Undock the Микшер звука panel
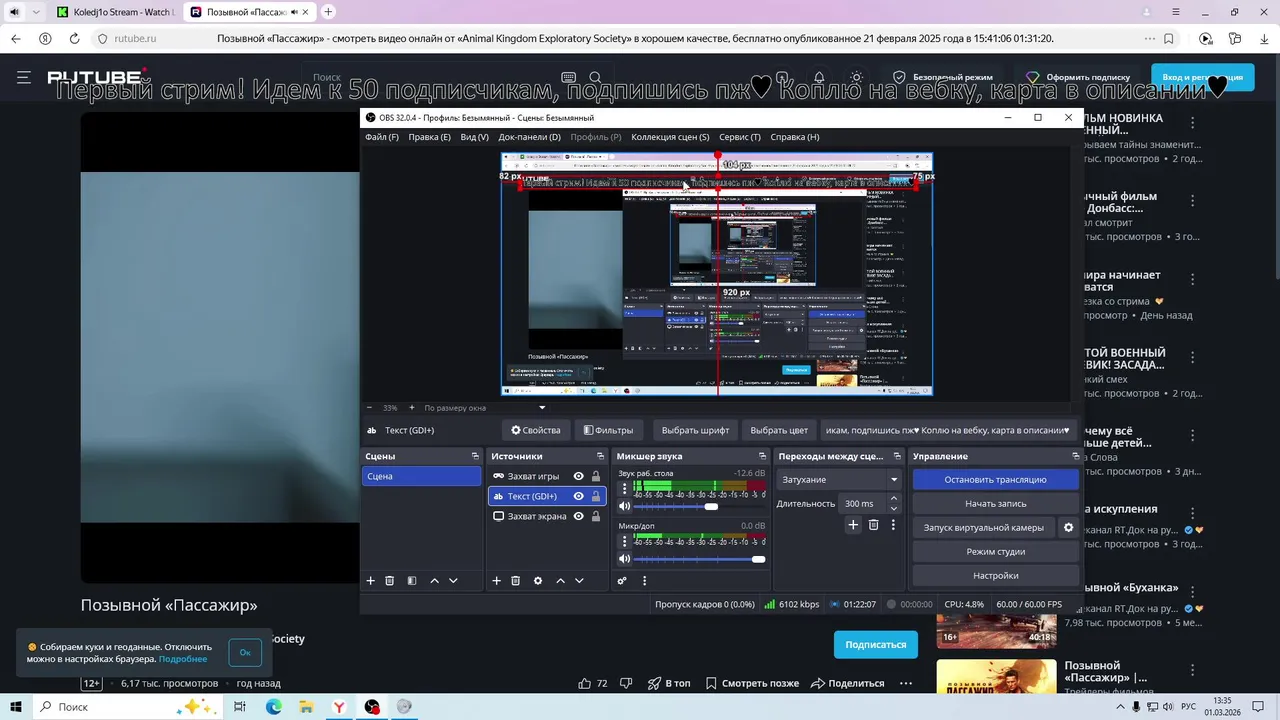1280x720 pixels. click(762, 456)
